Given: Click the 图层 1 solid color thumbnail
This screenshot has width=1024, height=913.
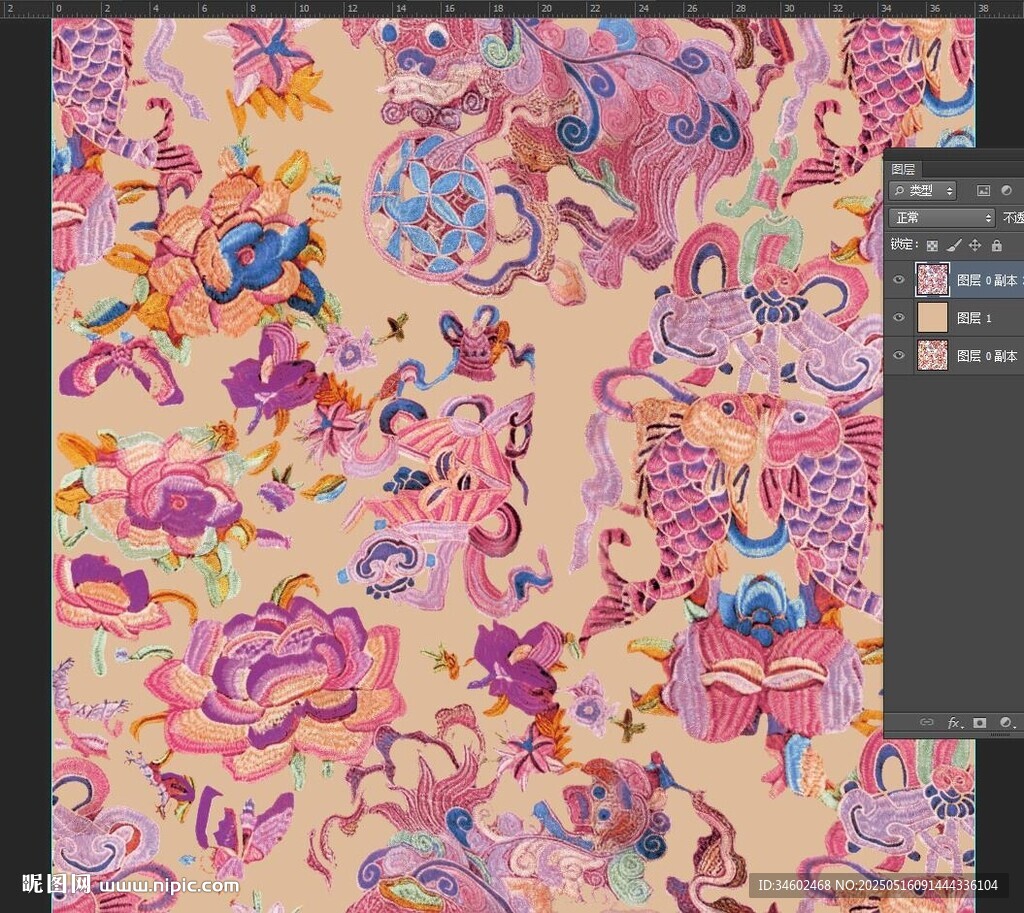Looking at the screenshot, I should [x=932, y=317].
